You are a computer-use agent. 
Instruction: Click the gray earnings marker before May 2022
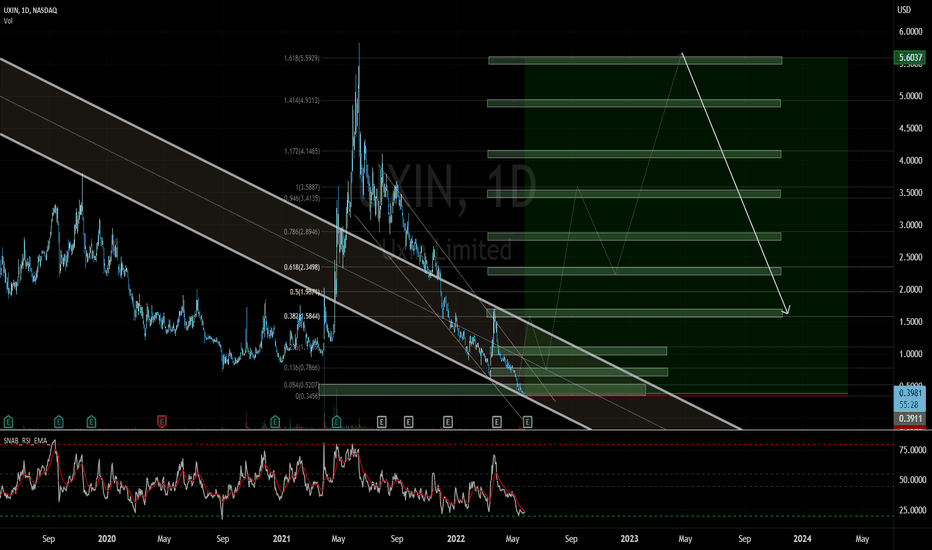click(497, 422)
